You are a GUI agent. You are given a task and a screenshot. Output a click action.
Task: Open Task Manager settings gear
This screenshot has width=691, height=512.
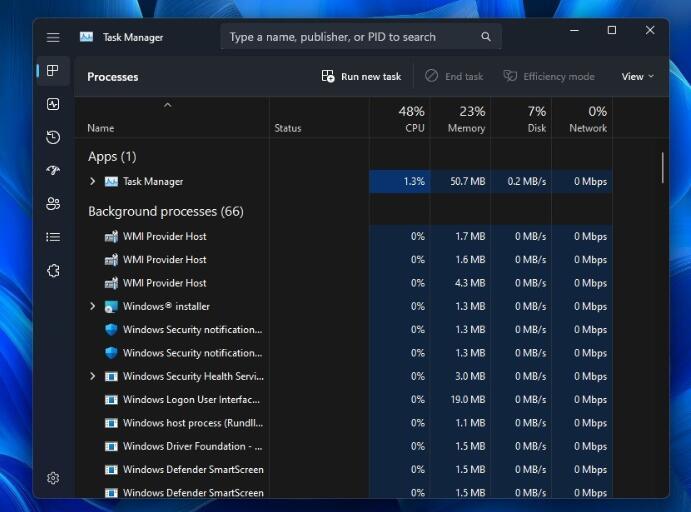pyautogui.click(x=53, y=478)
